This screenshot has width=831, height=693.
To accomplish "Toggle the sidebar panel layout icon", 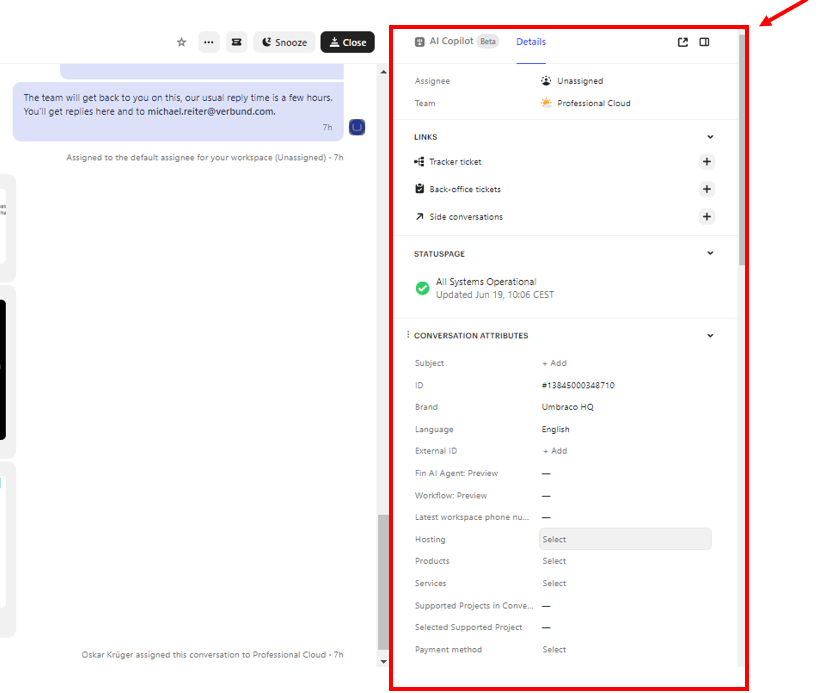I will coord(705,42).
